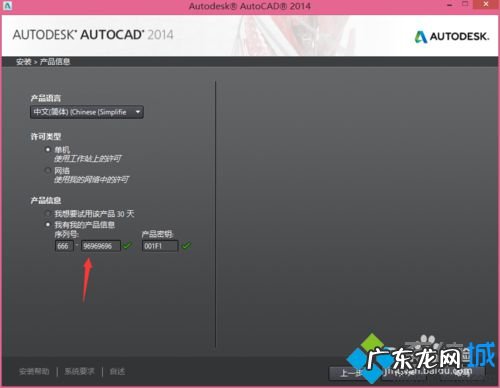
Task: Click the AutoCAD icon in the title bar
Action: tap(7, 5)
